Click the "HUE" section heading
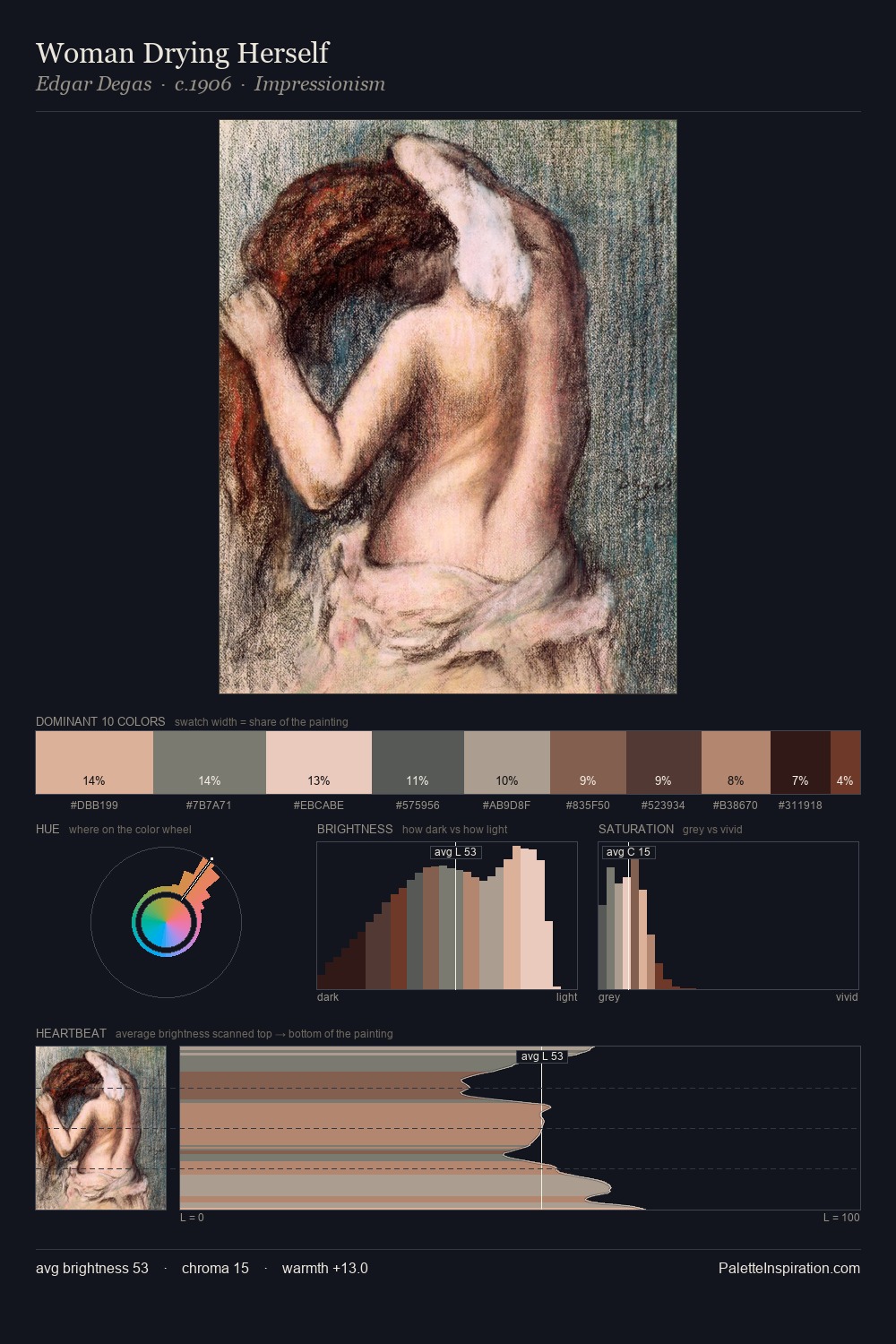Image resolution: width=896 pixels, height=1344 pixels. tap(47, 829)
